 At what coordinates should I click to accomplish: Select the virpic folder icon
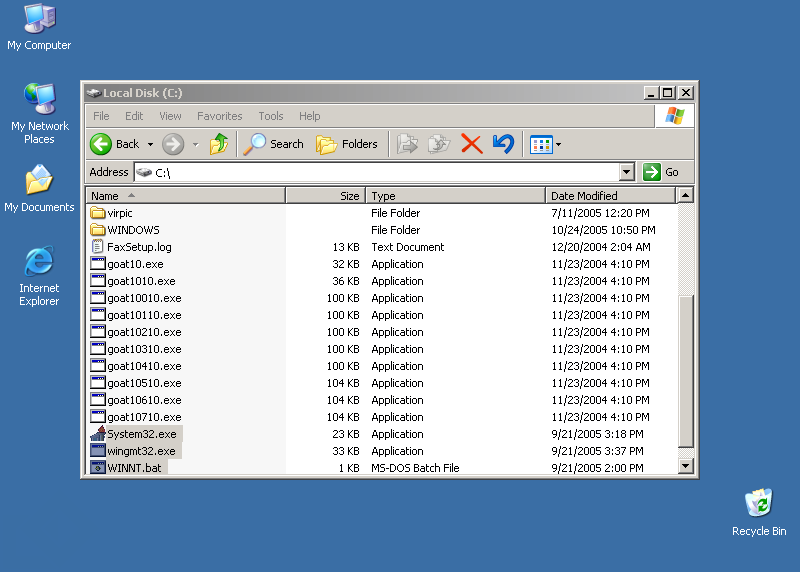(x=97, y=212)
